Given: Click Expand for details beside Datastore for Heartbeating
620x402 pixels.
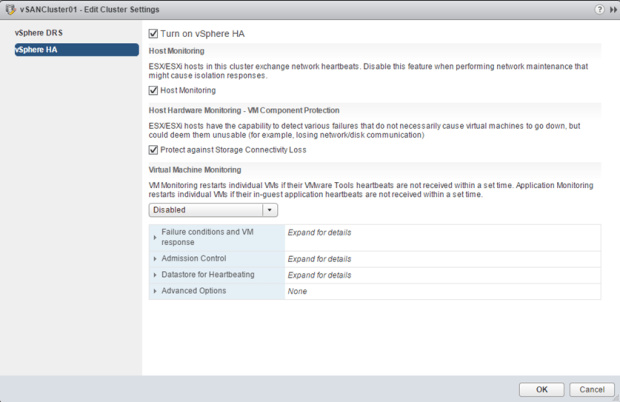Looking at the screenshot, I should [319, 275].
